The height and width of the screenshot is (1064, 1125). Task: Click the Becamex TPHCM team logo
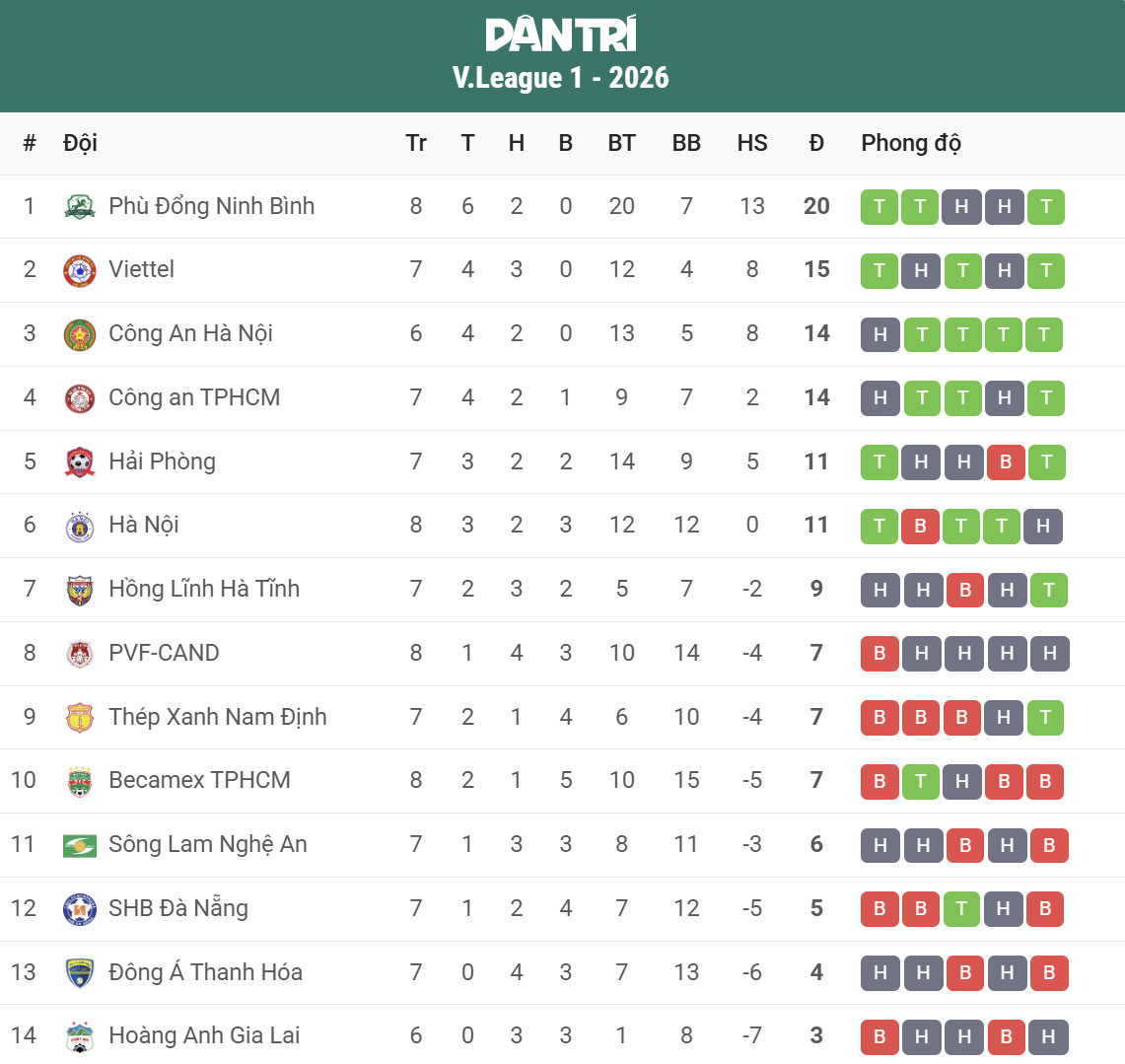coord(80,781)
